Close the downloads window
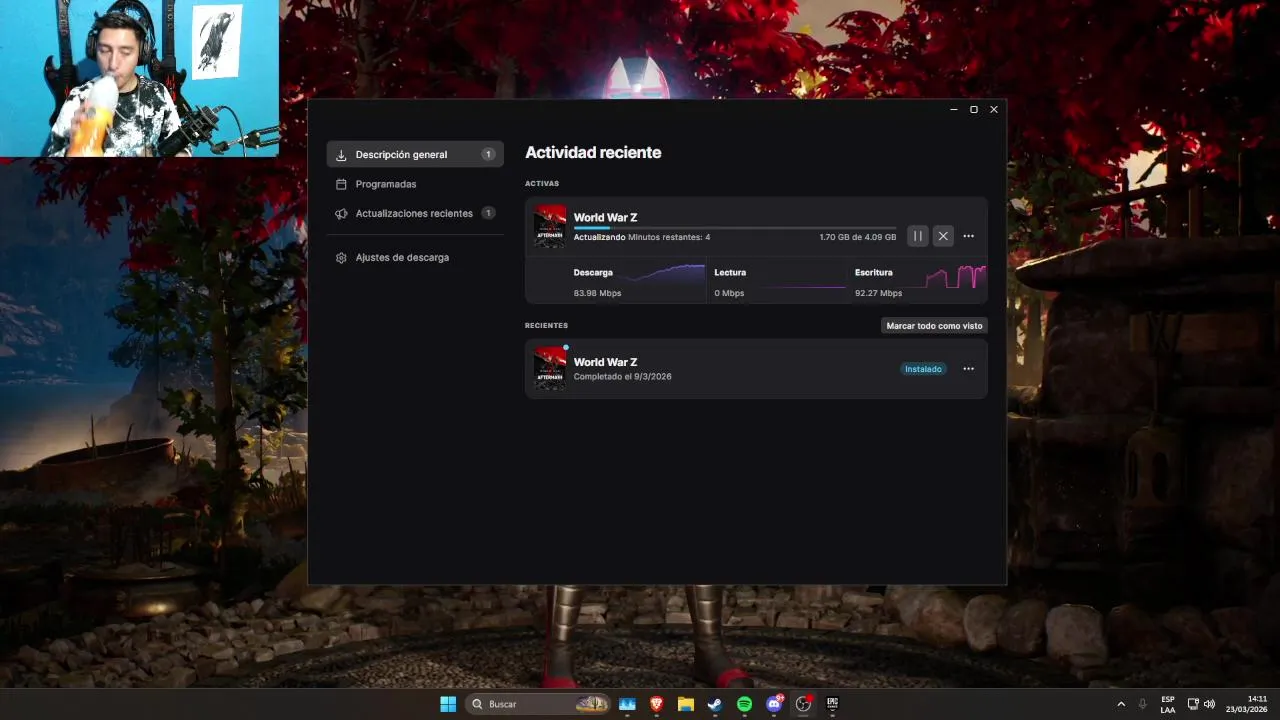 pyautogui.click(x=994, y=109)
